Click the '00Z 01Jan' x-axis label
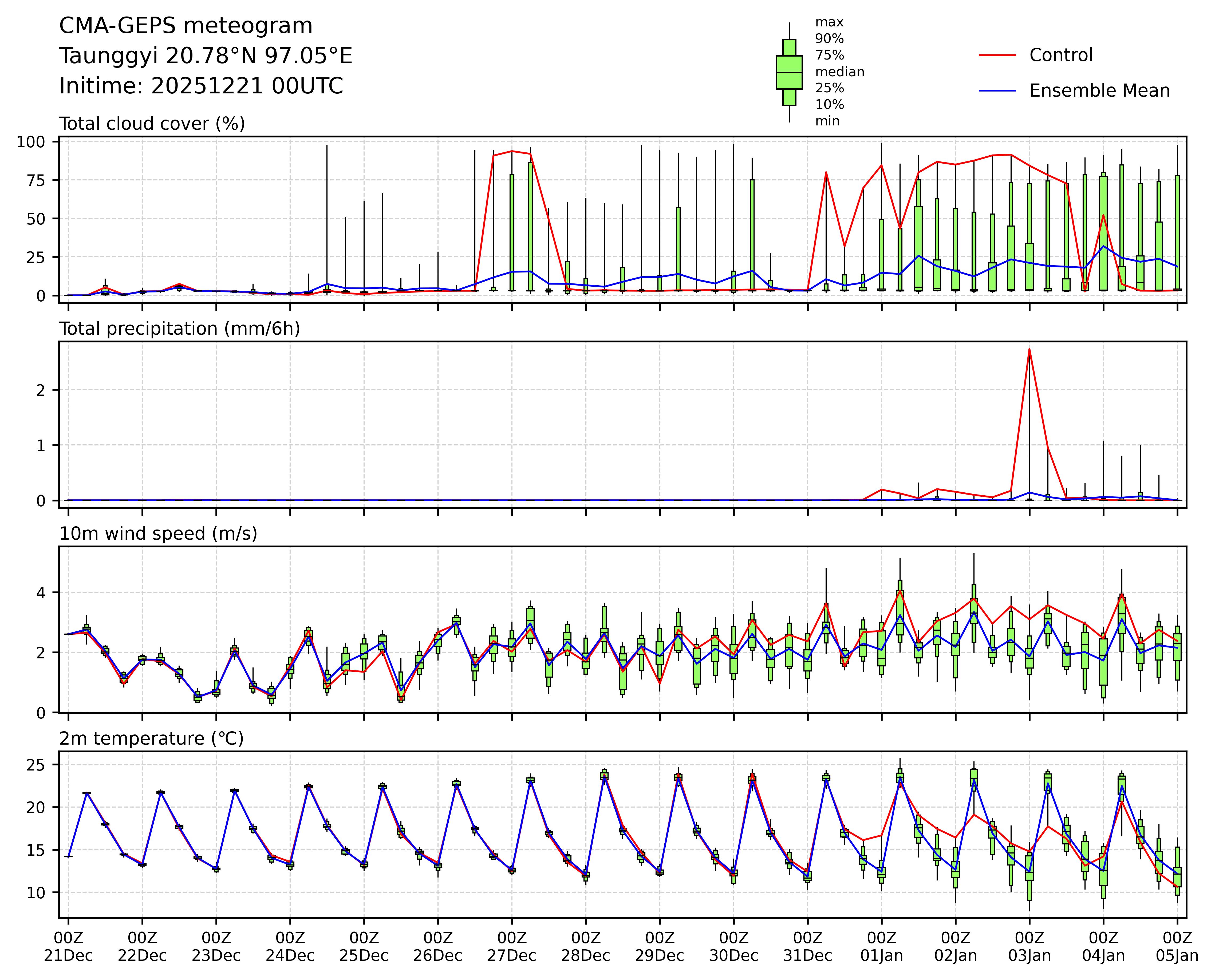Viewport: 1215px width, 980px height. point(881,947)
